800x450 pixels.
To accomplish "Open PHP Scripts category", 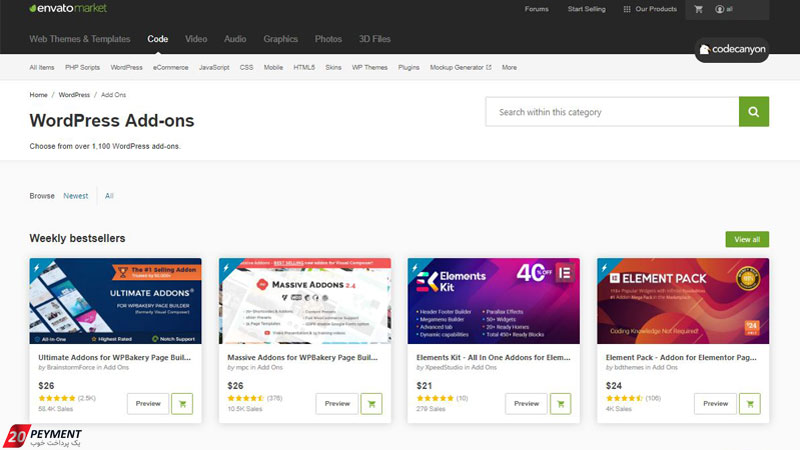I will (x=83, y=67).
